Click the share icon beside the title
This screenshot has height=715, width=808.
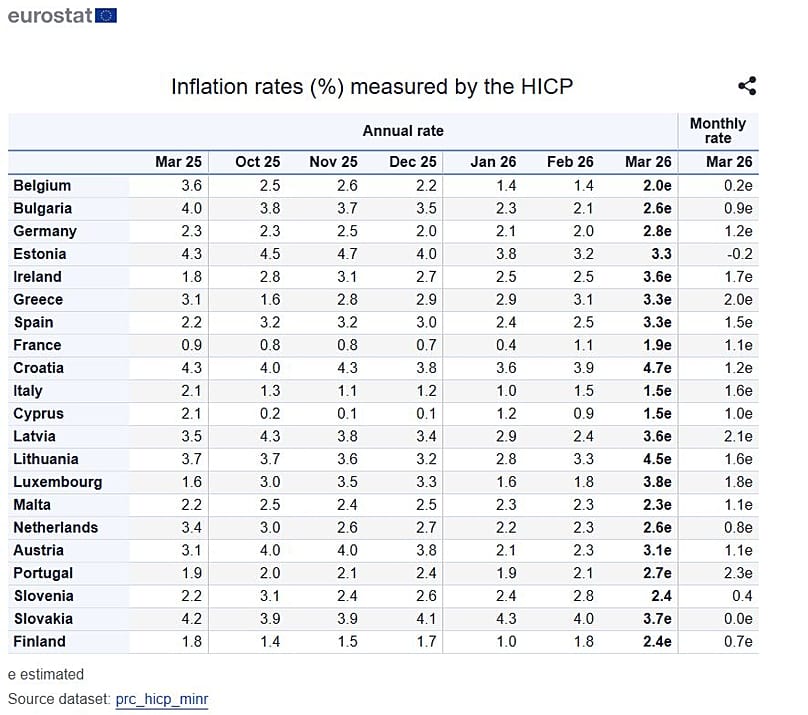click(746, 87)
